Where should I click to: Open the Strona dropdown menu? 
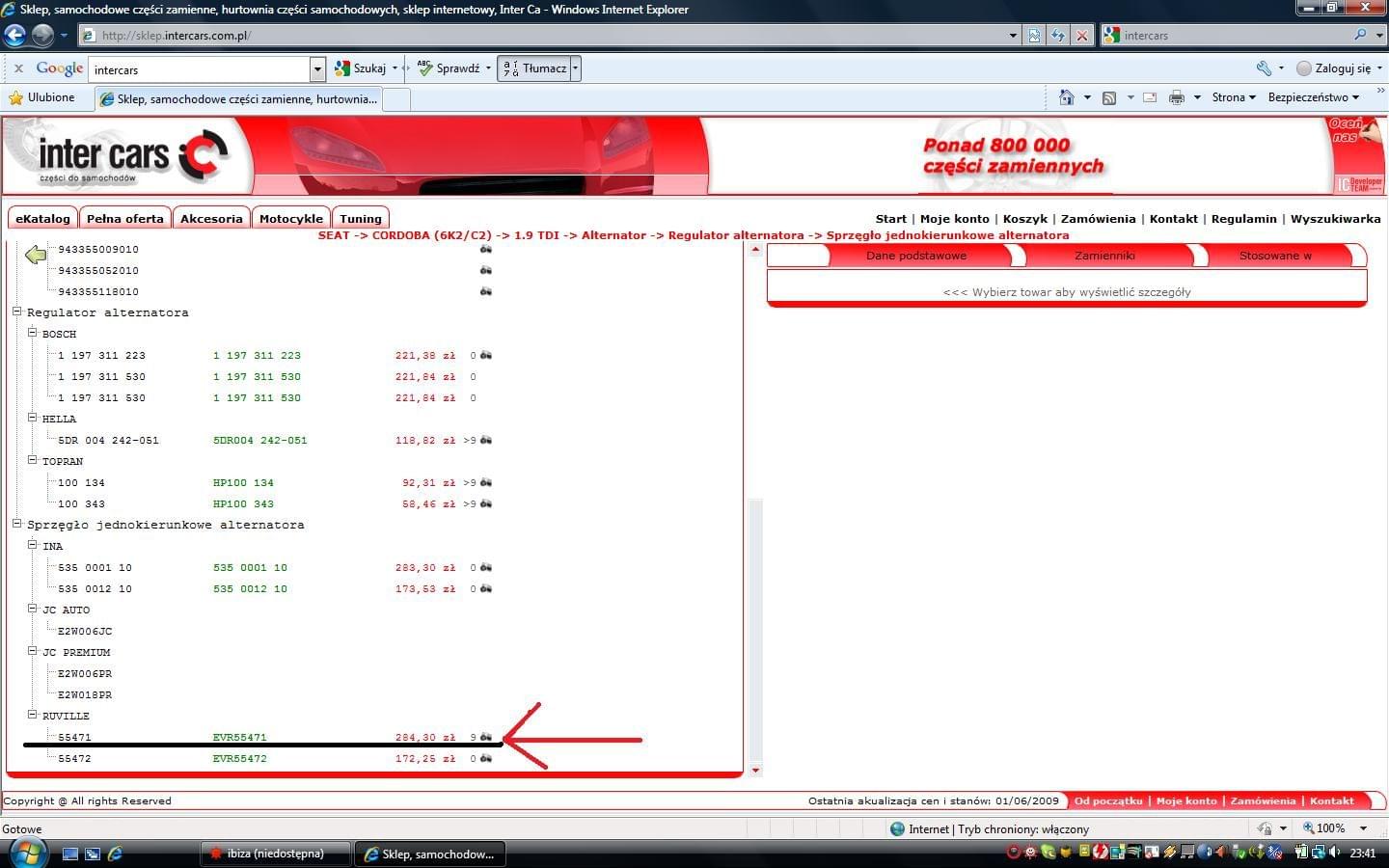coord(1234,97)
